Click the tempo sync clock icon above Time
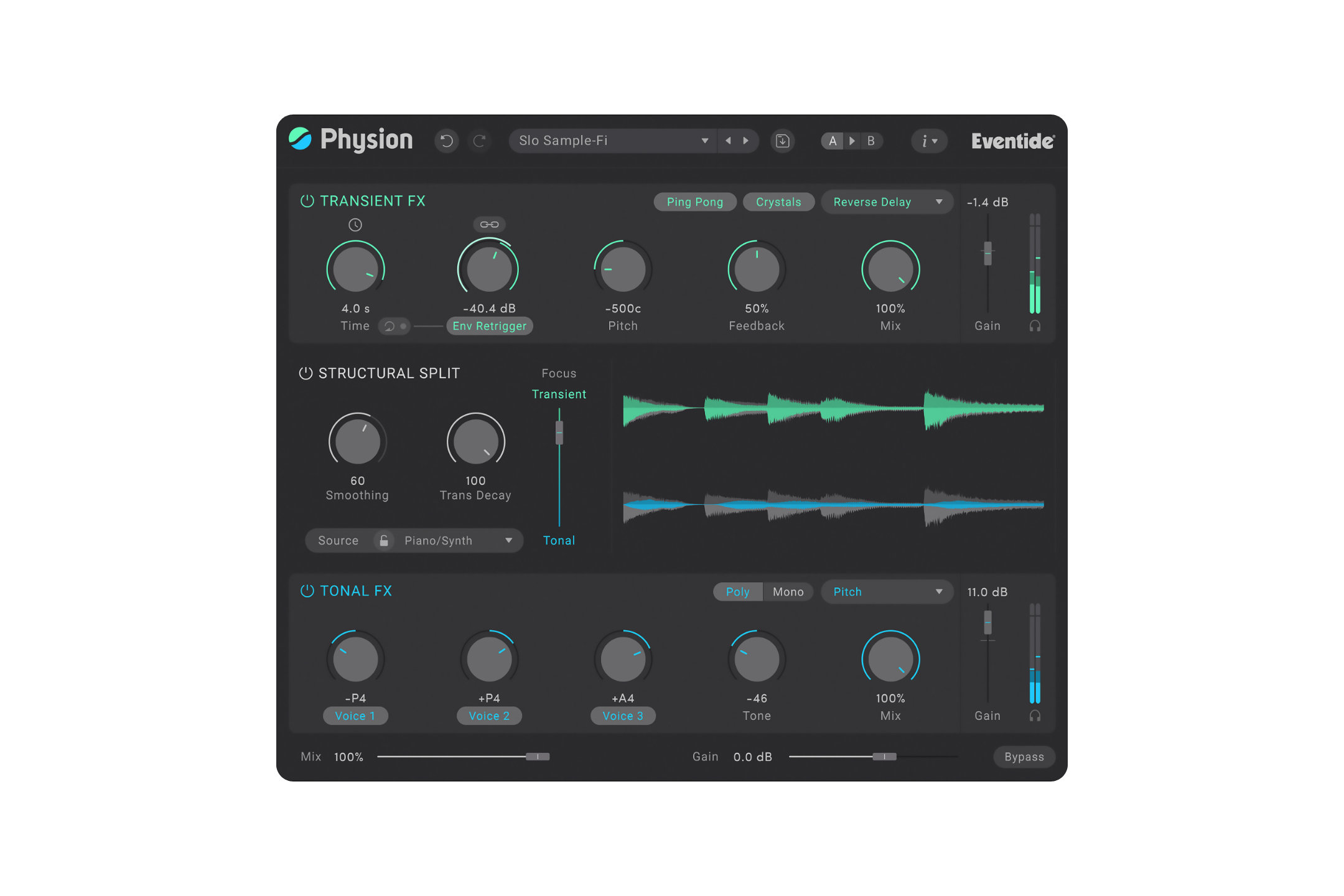The width and height of the screenshot is (1344, 896). pyautogui.click(x=355, y=225)
